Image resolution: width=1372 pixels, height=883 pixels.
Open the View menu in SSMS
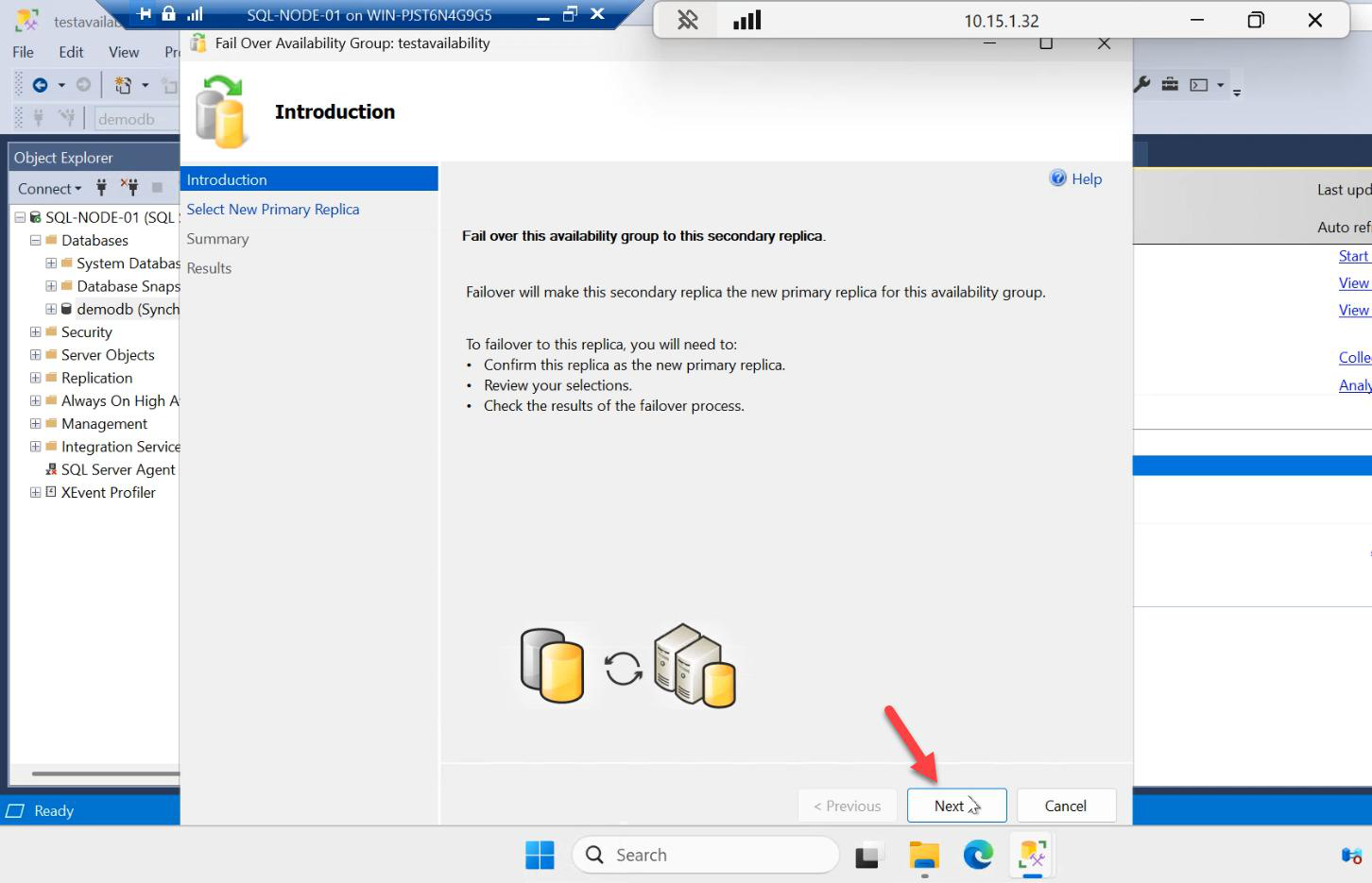[x=124, y=52]
